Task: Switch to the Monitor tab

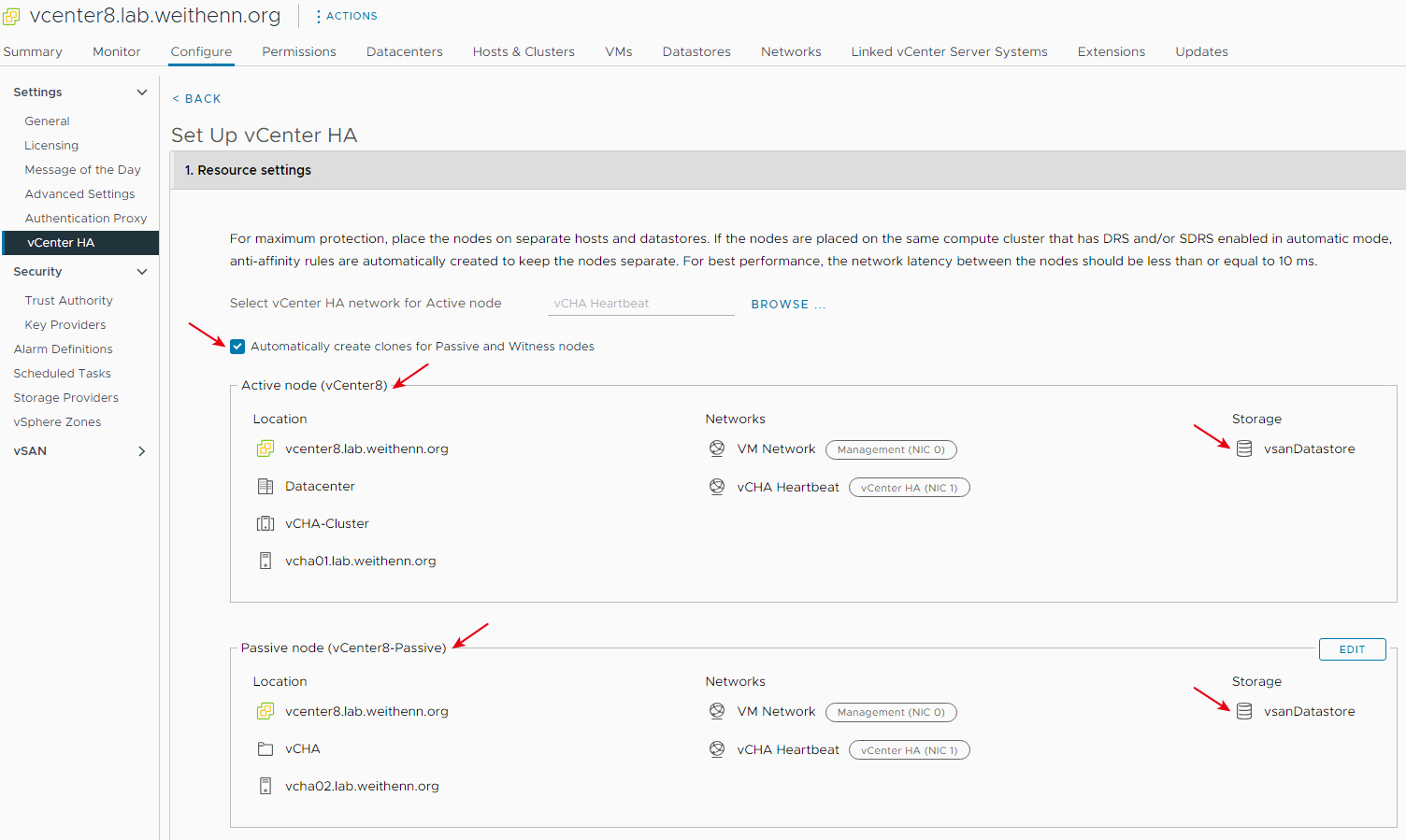Action: pos(117,51)
